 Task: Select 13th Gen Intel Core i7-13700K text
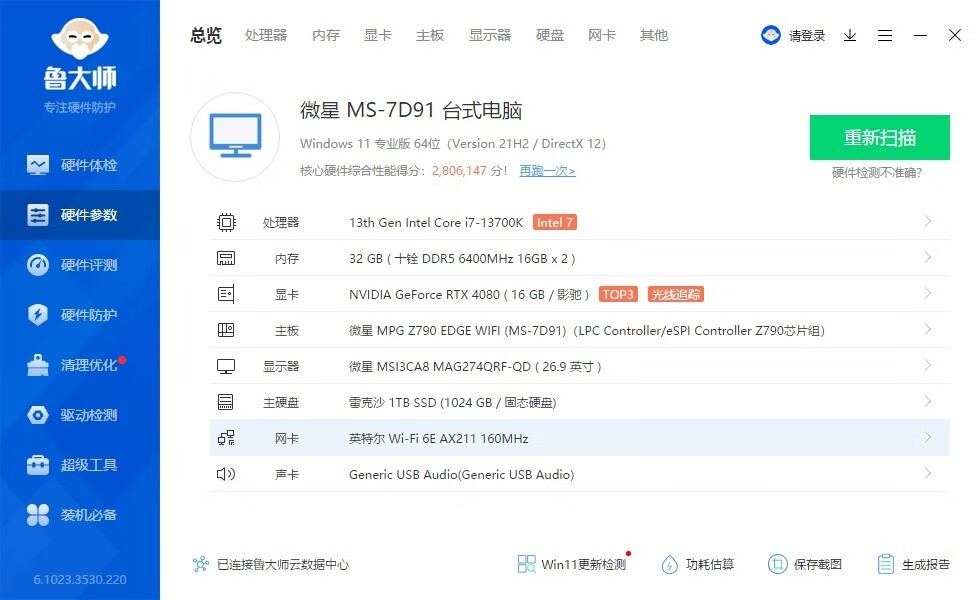(436, 222)
